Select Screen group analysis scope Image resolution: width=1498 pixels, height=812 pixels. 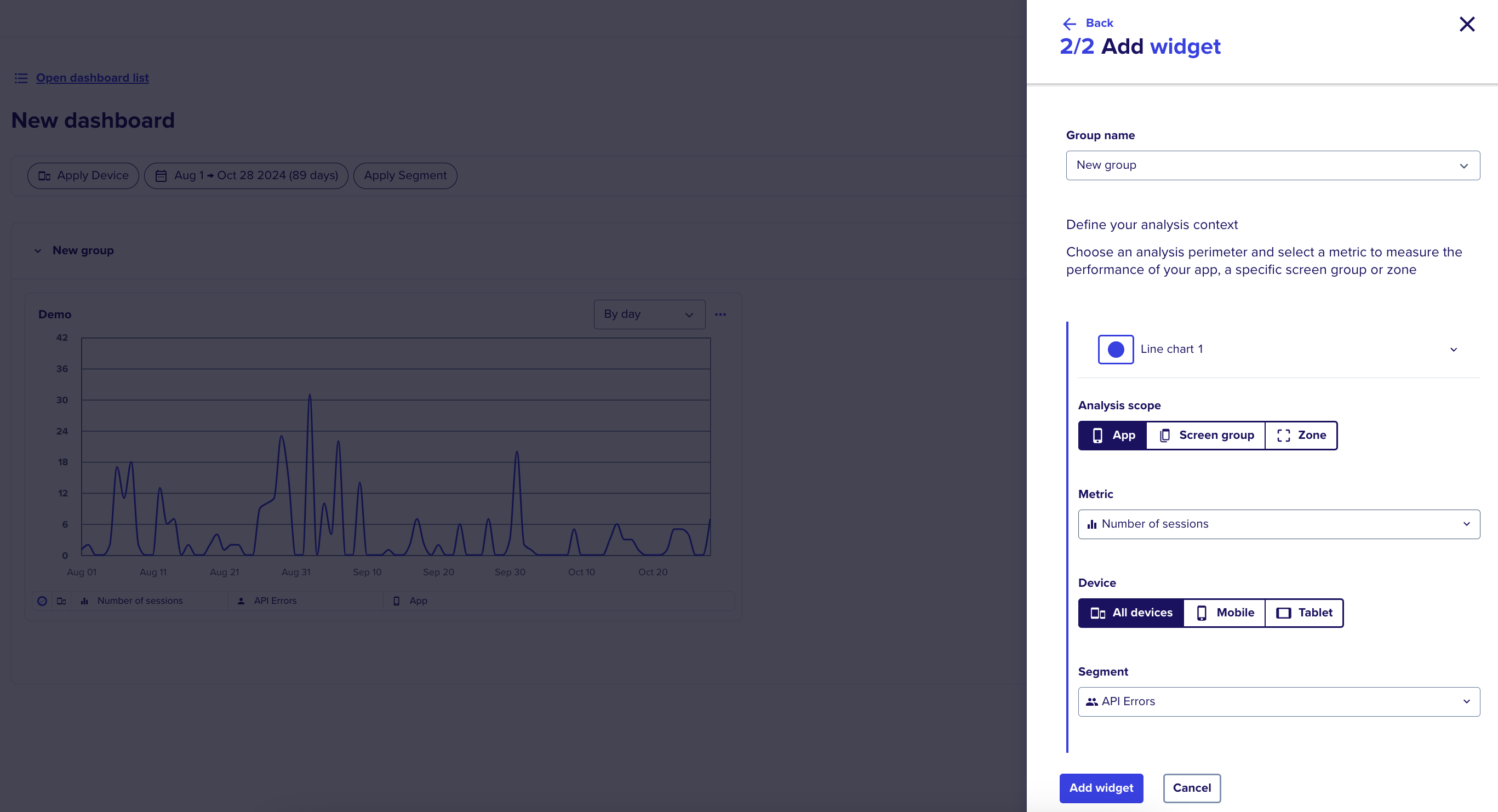pos(1205,435)
